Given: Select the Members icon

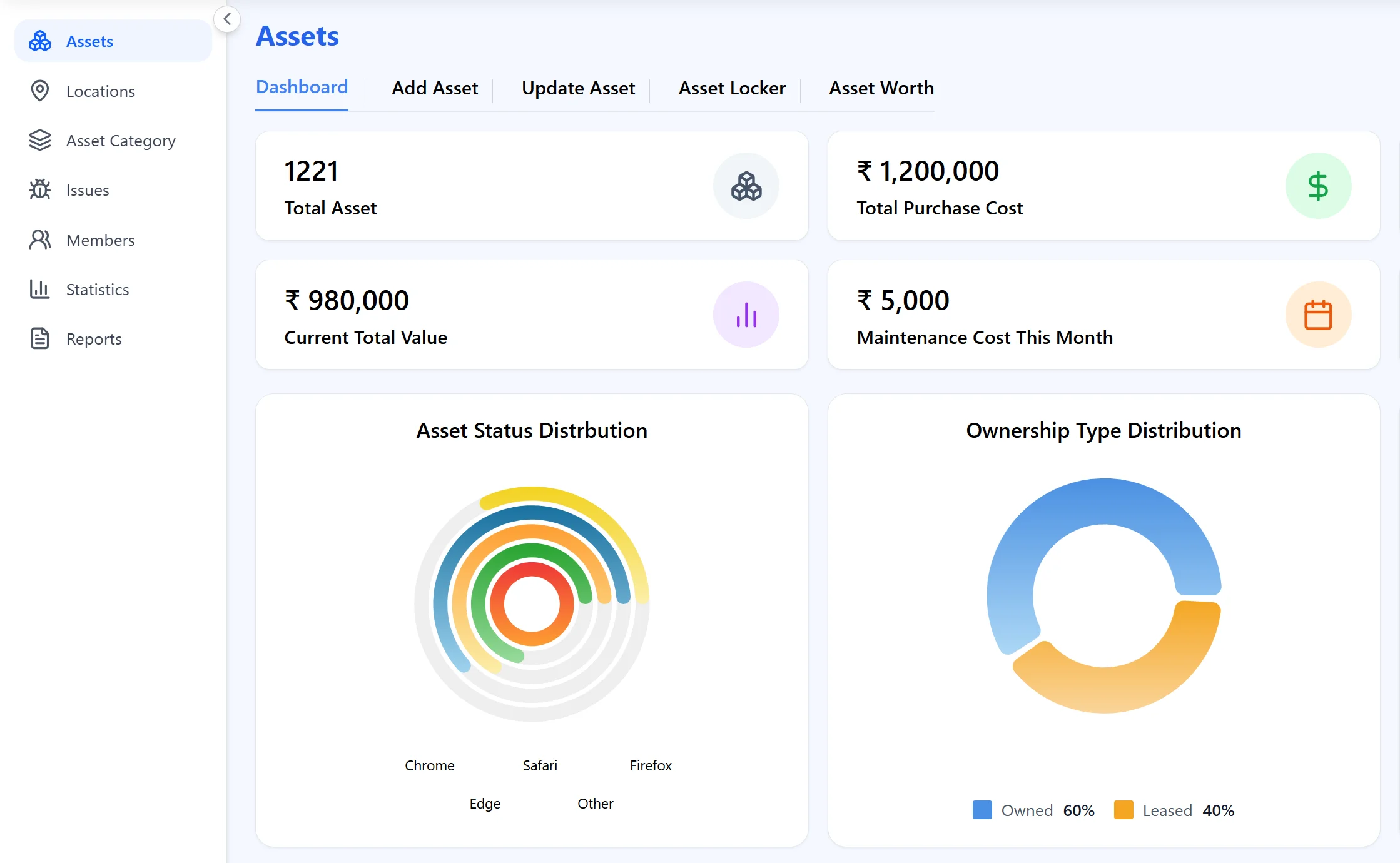Looking at the screenshot, I should point(40,240).
